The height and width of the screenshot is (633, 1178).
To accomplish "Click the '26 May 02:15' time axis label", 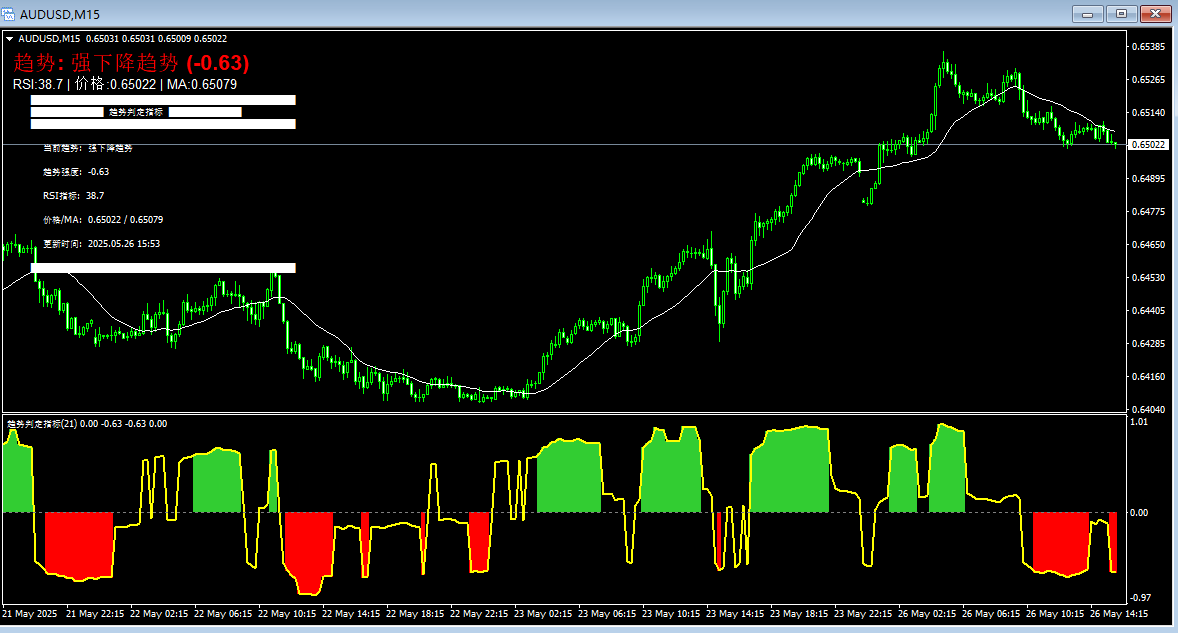I will 927,613.
